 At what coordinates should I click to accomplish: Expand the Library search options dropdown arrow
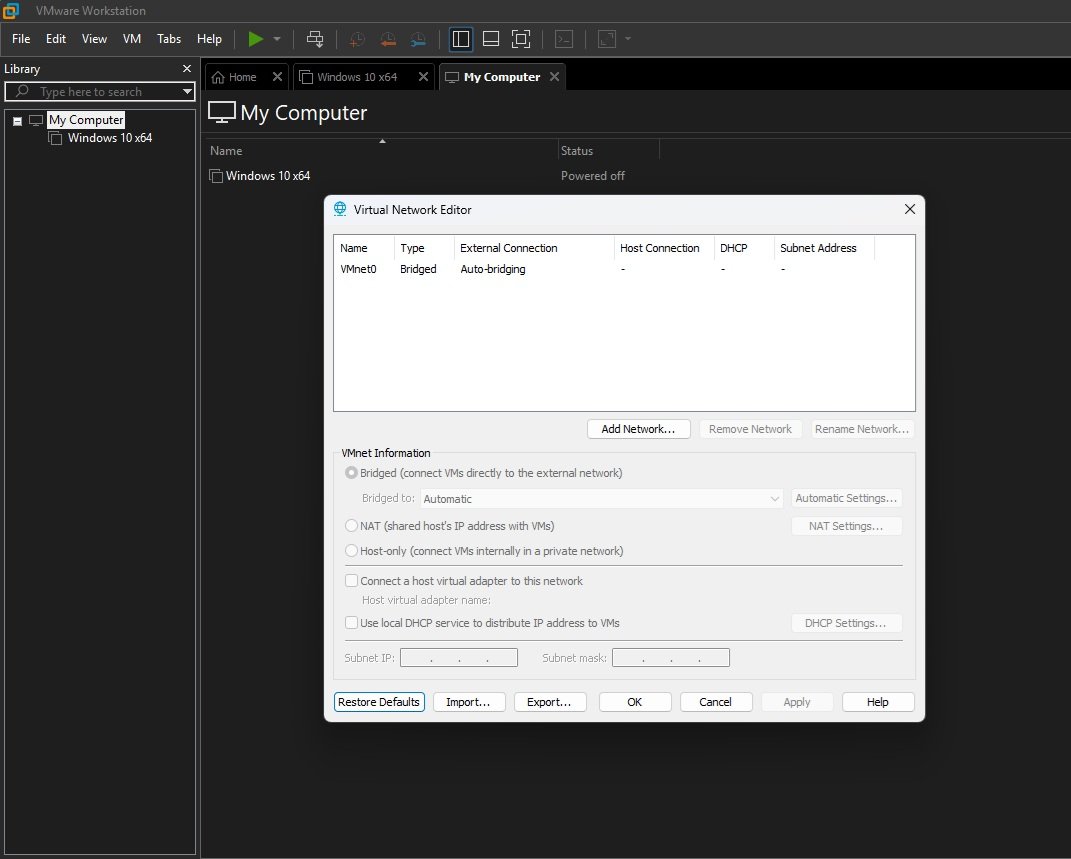(x=187, y=92)
